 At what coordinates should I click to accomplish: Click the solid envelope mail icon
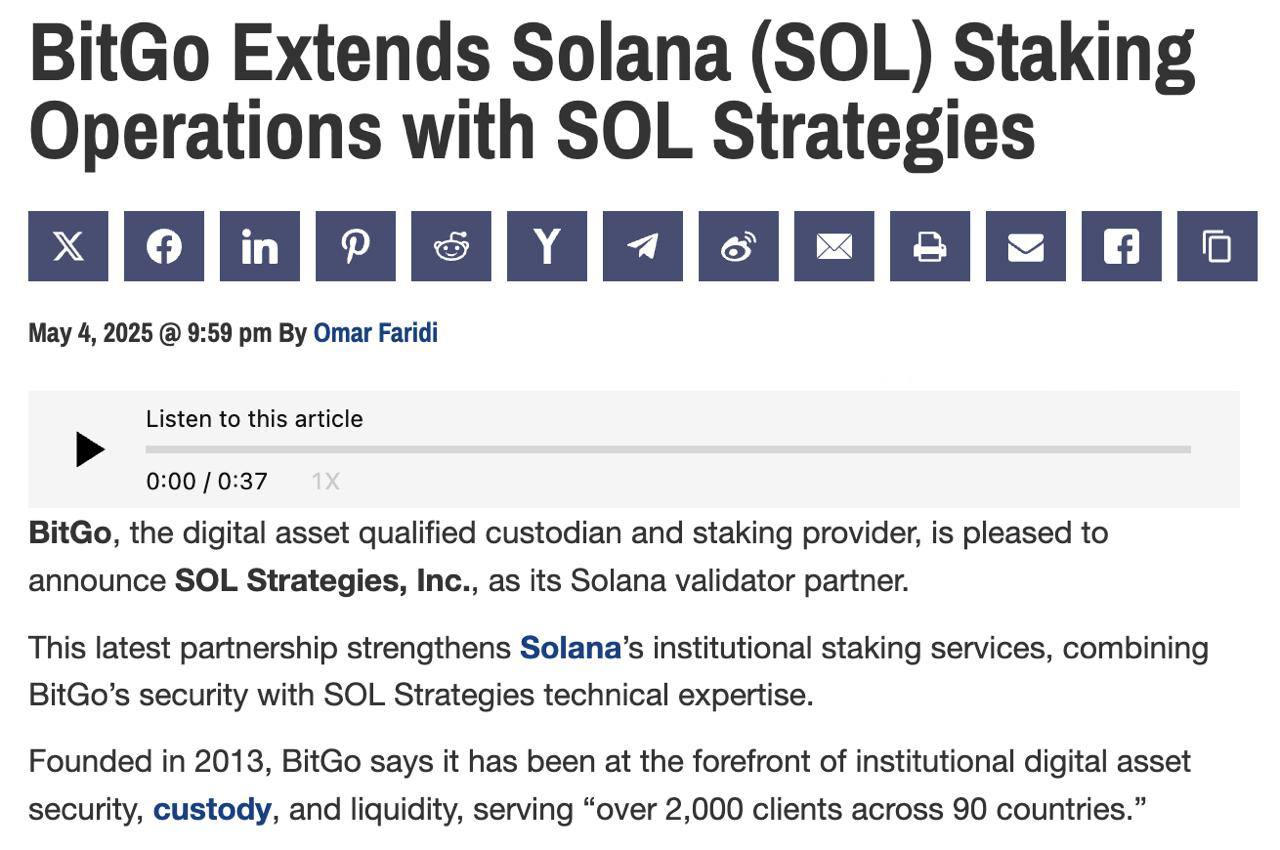pos(1026,246)
